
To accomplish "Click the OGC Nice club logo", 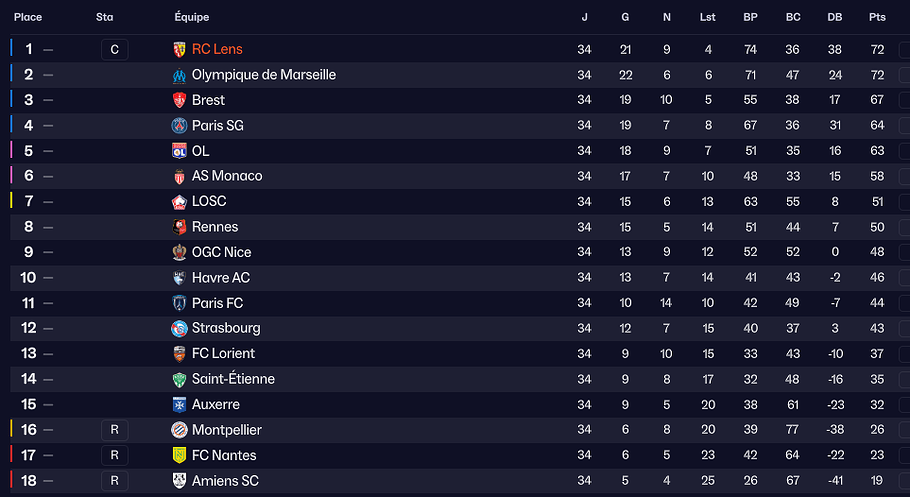I will tap(180, 252).
